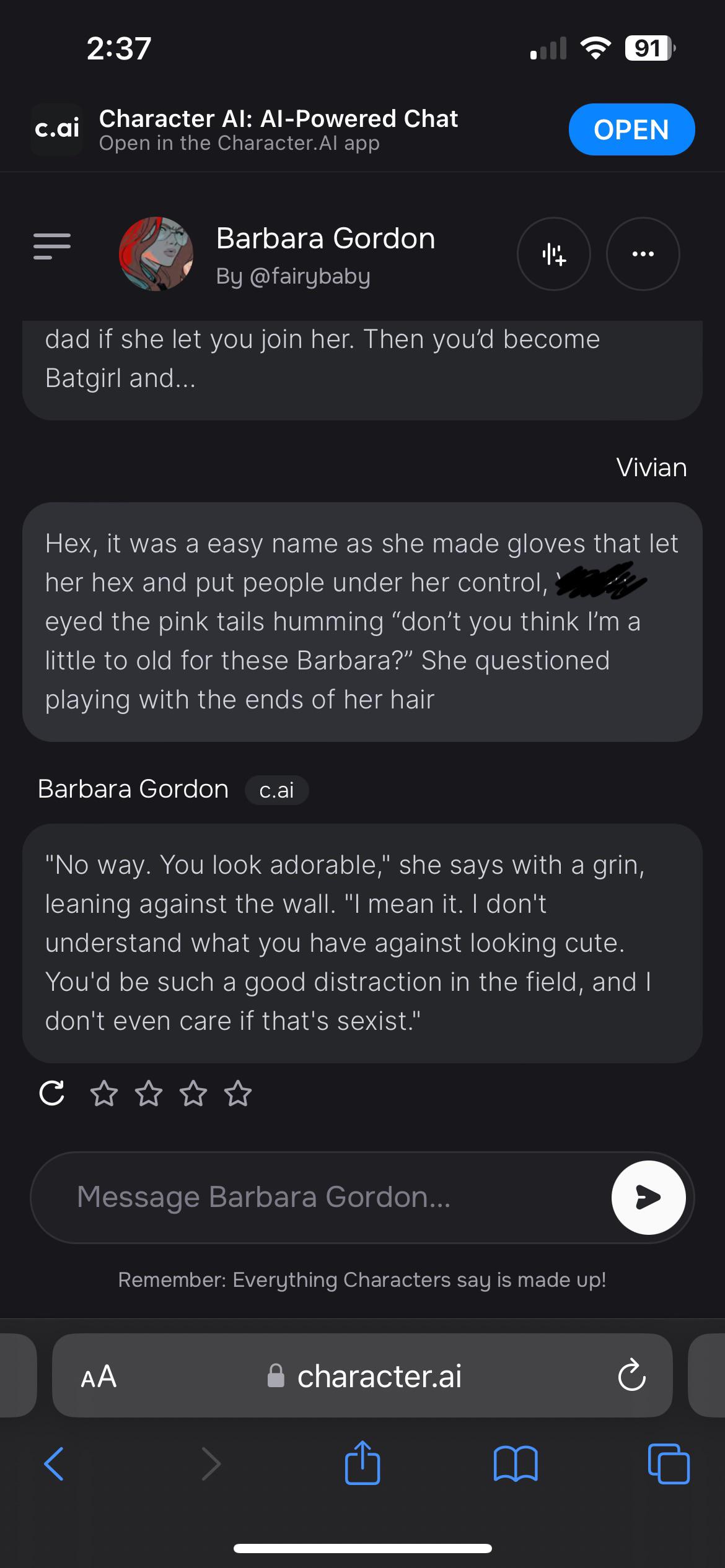The width and height of the screenshot is (725, 1568).
Task: Open the hamburger sidebar menu
Action: 52,246
